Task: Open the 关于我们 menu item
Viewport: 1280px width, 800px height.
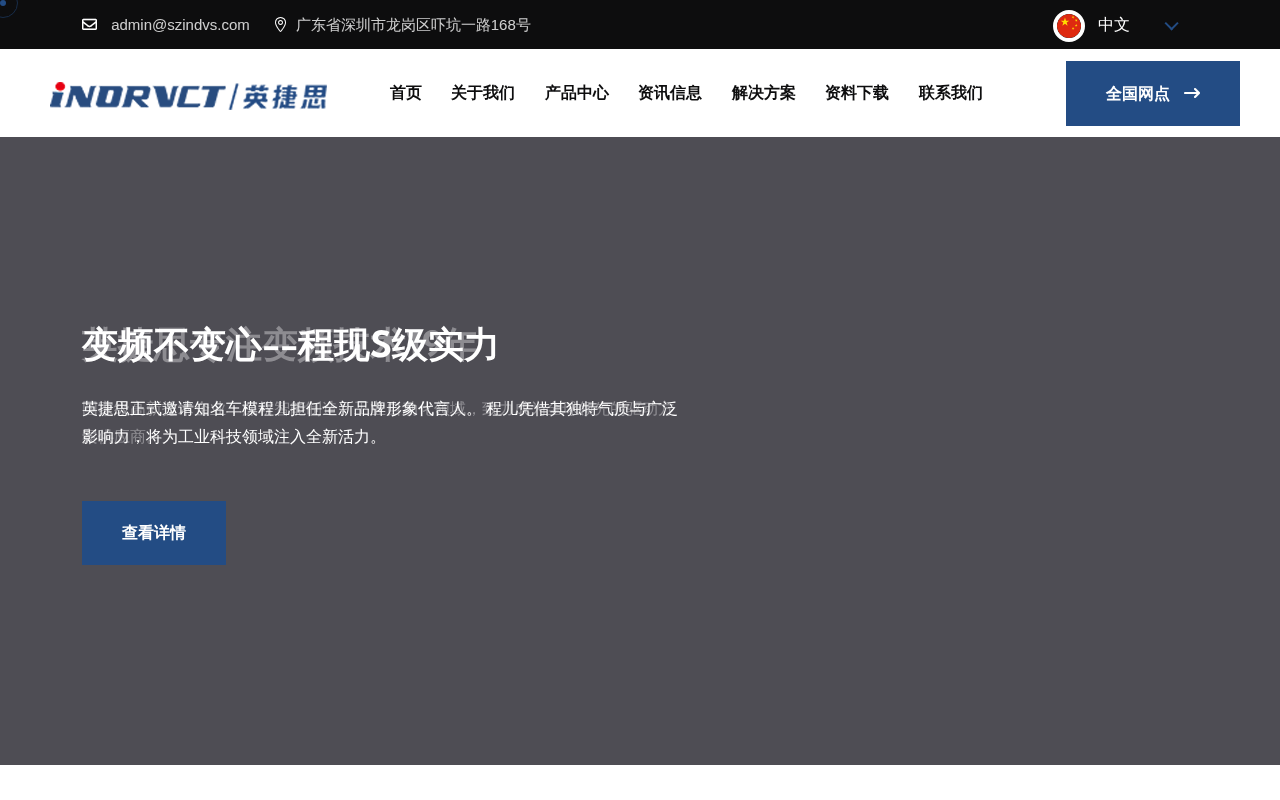Action: coord(483,93)
